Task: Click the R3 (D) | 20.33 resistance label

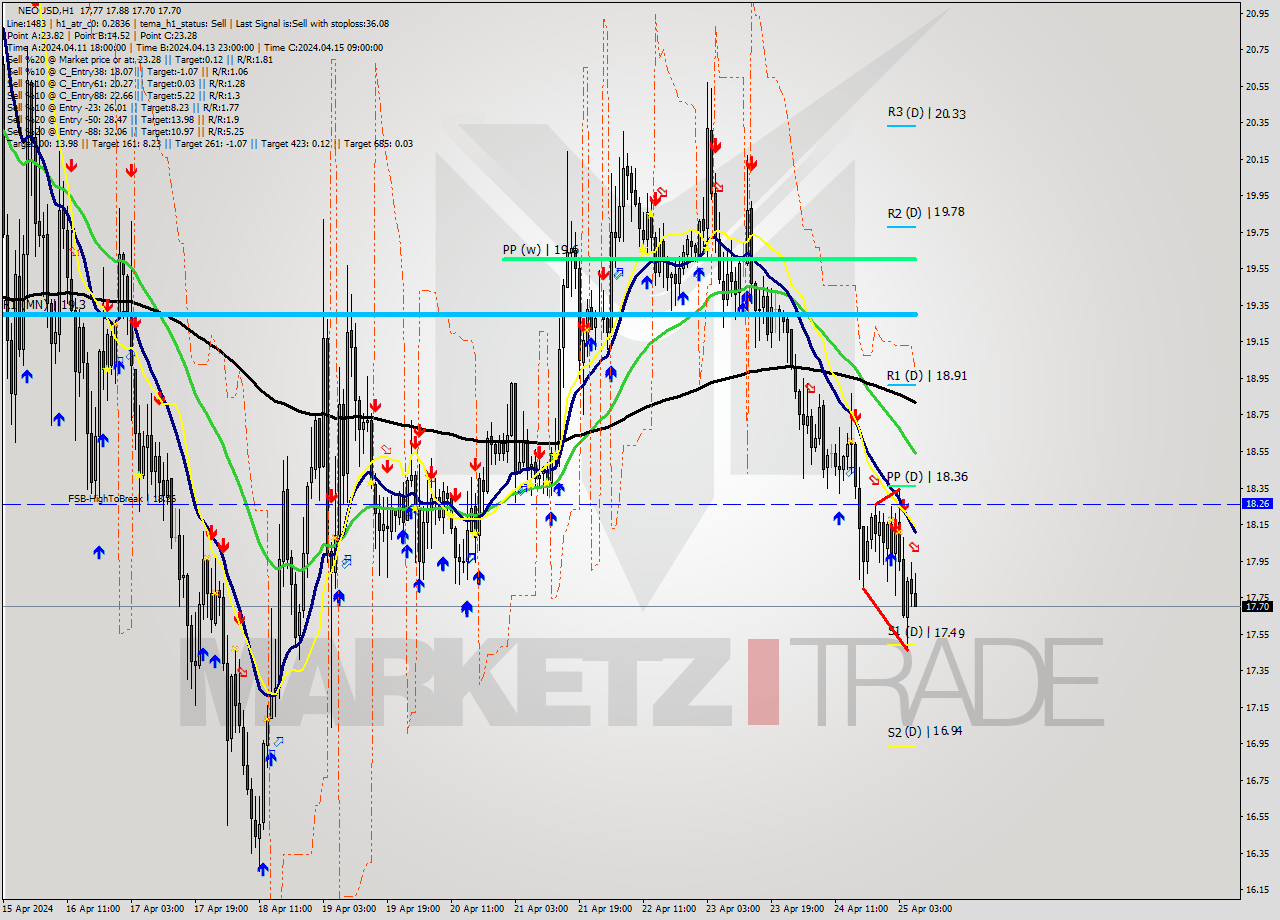Action: 926,113
